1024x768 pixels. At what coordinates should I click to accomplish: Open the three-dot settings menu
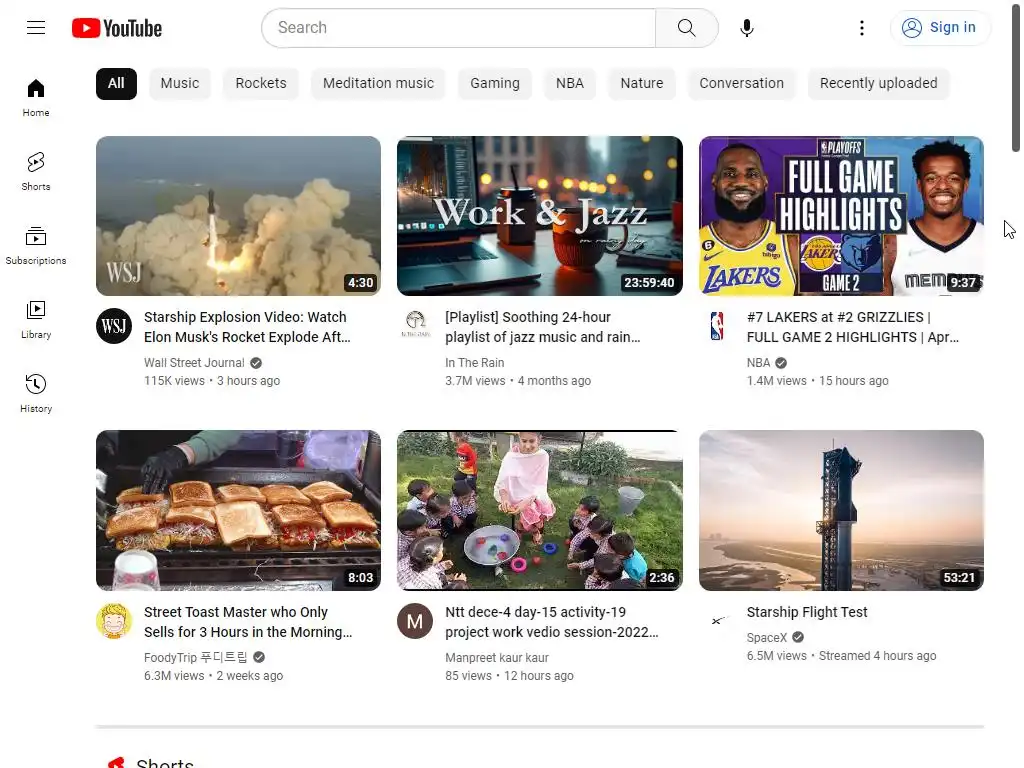pyautogui.click(x=862, y=28)
